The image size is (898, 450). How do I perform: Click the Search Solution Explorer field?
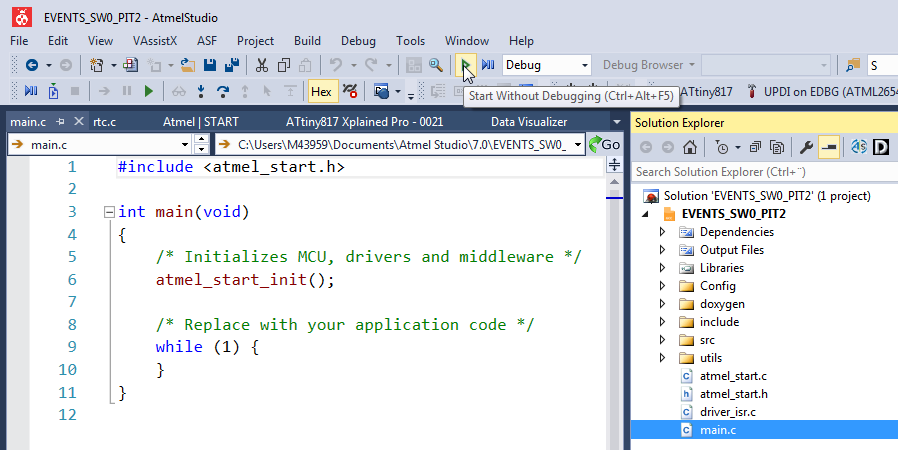point(765,172)
